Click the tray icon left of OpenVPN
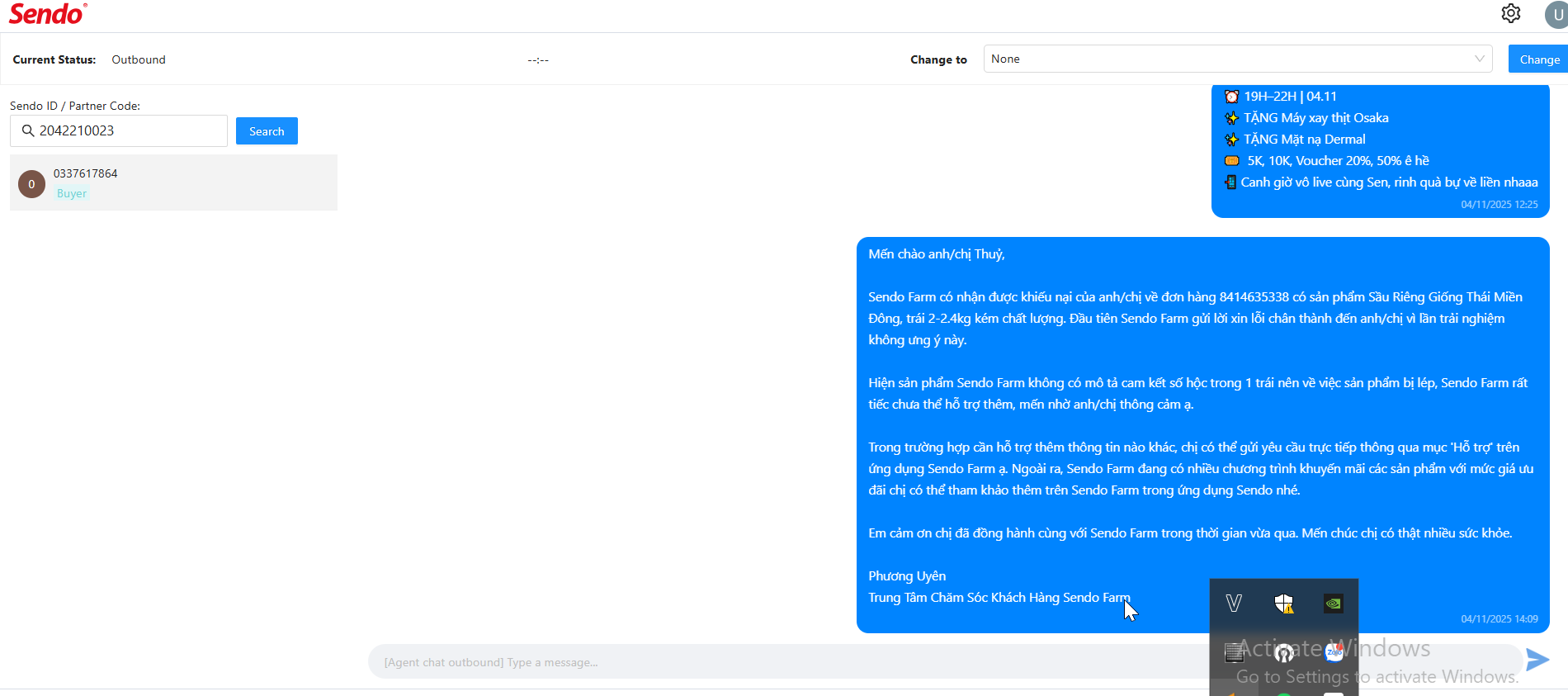The width and height of the screenshot is (1568, 696). 1234,652
